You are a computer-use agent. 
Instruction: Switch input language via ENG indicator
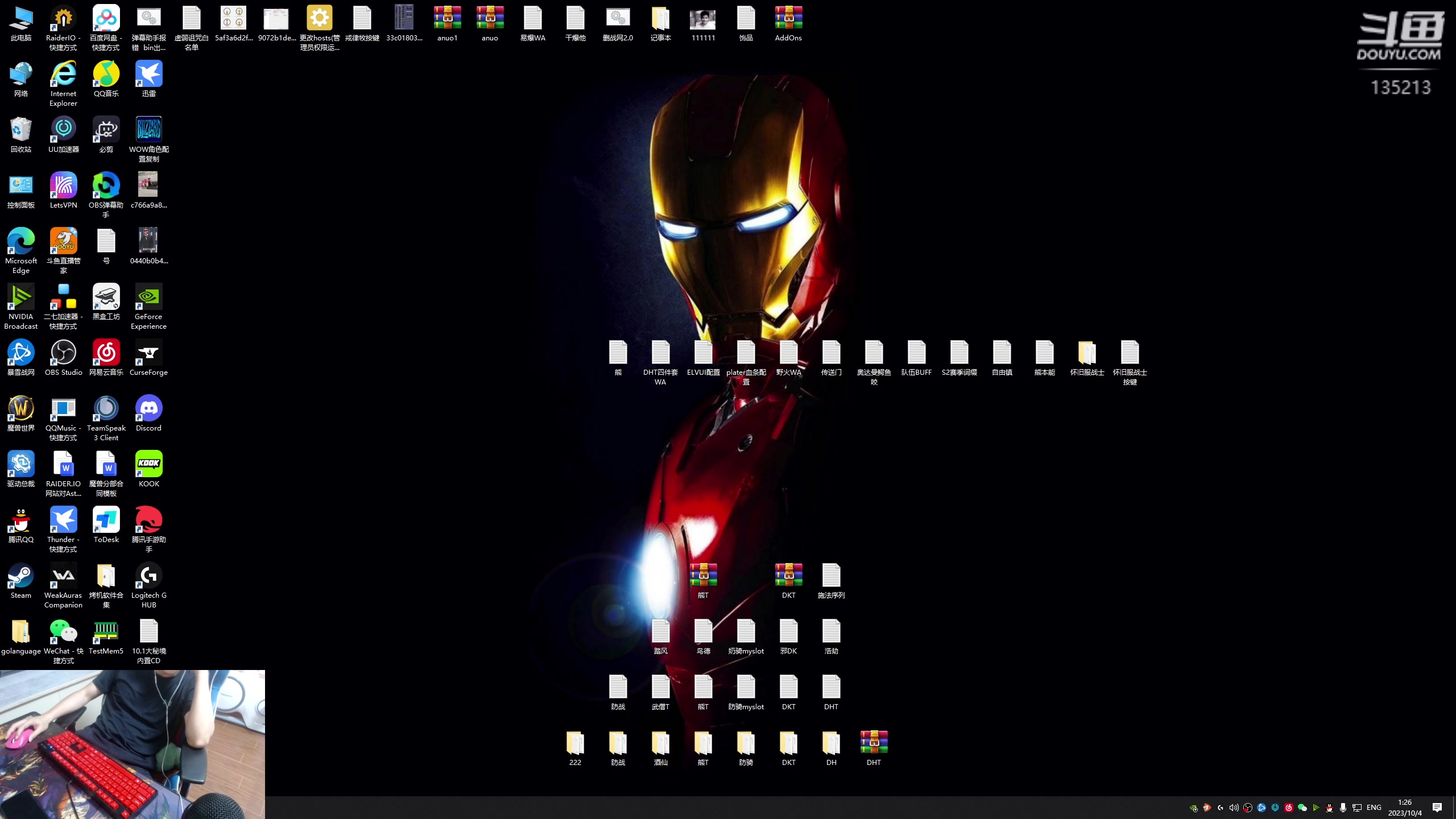pos(1374,808)
